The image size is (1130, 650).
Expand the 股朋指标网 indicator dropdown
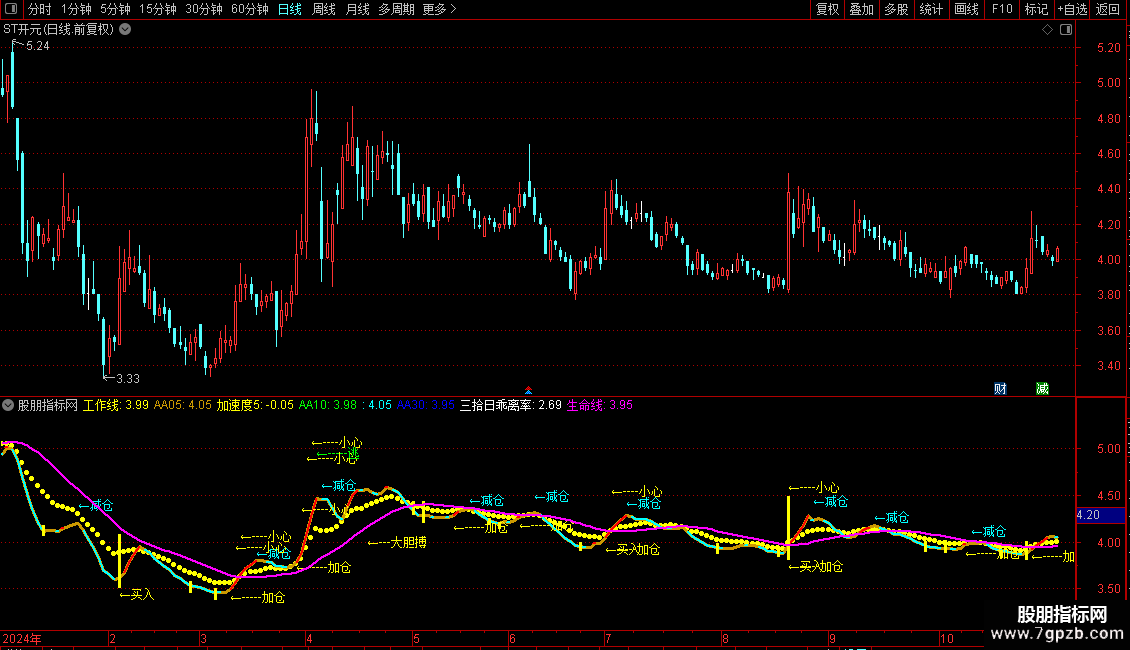tap(8, 405)
